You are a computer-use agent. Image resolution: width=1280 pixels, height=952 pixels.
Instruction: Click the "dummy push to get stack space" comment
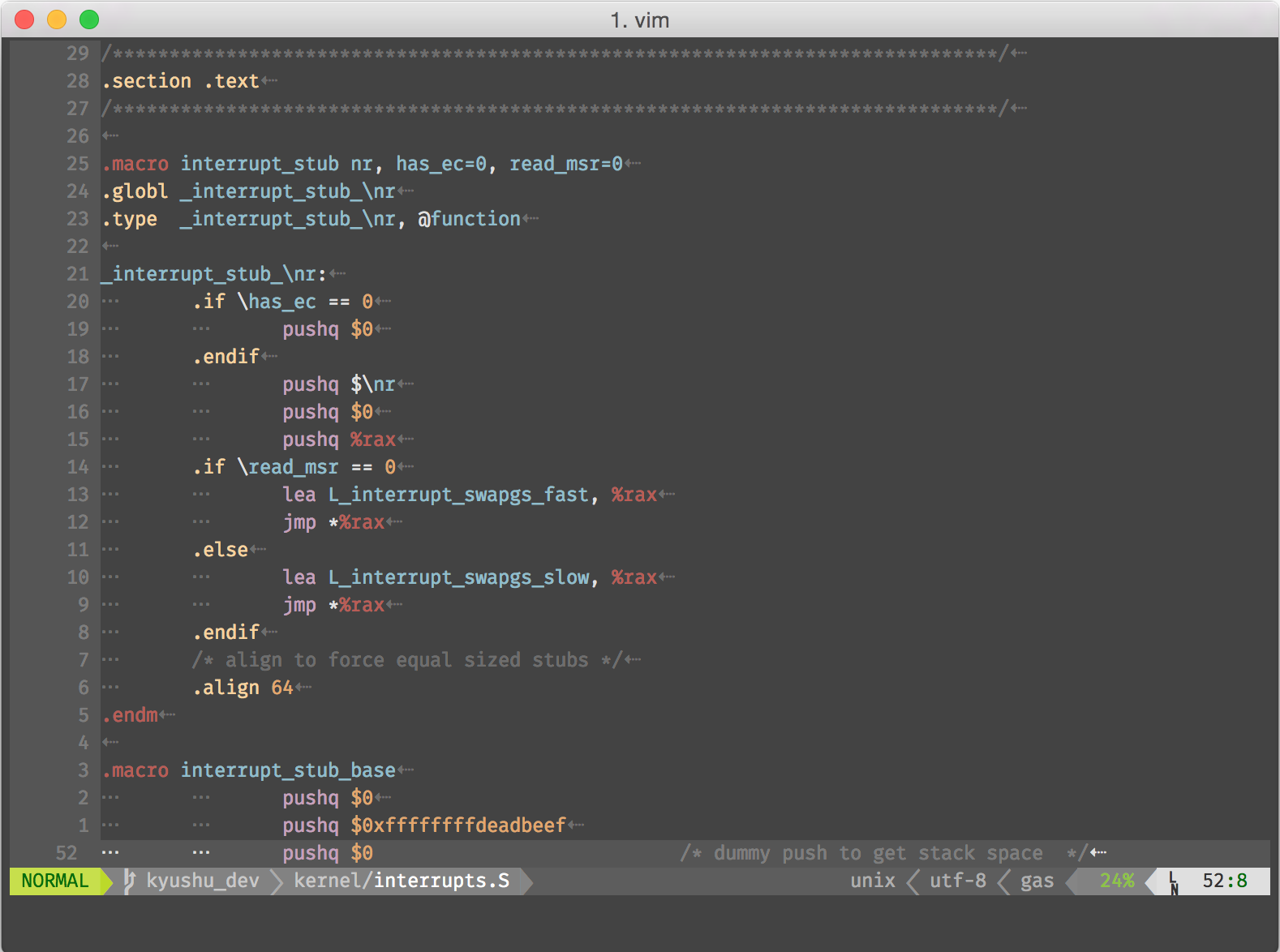[x=878, y=853]
